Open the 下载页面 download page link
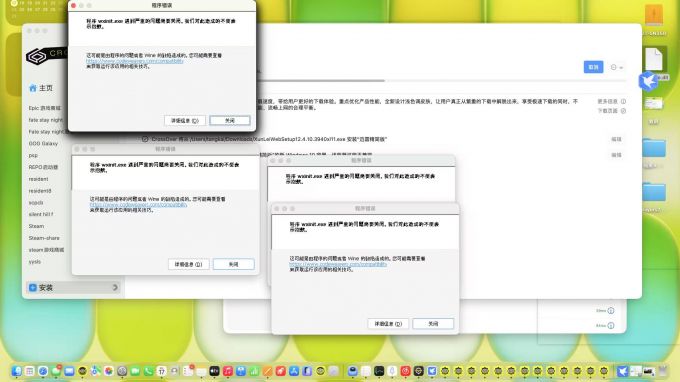 pyautogui.click(x=611, y=111)
